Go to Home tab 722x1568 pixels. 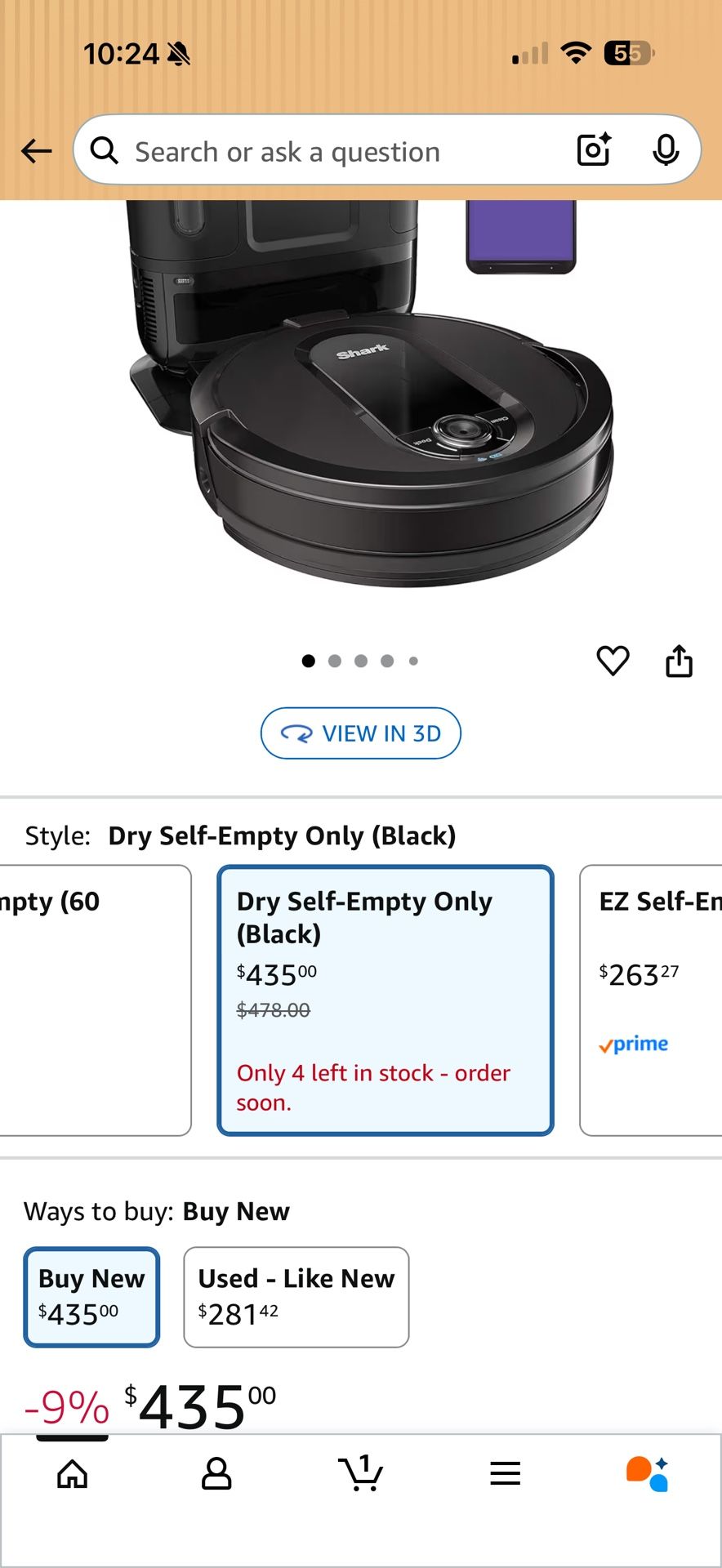[x=73, y=1474]
